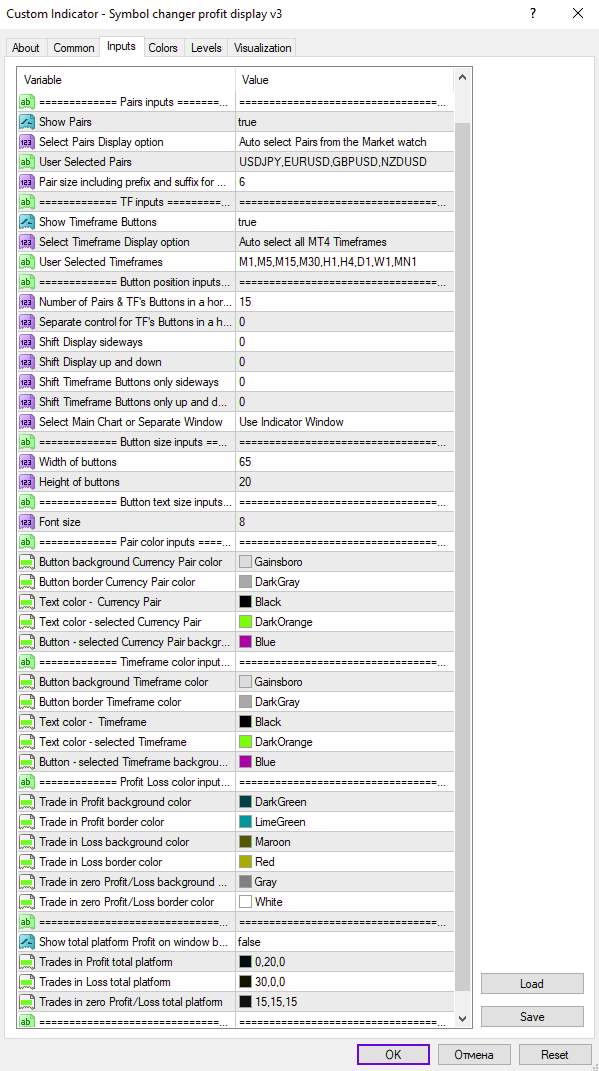Click the scrollbar down arrow
Image resolution: width=599 pixels, height=1071 pixels.
[462, 1019]
